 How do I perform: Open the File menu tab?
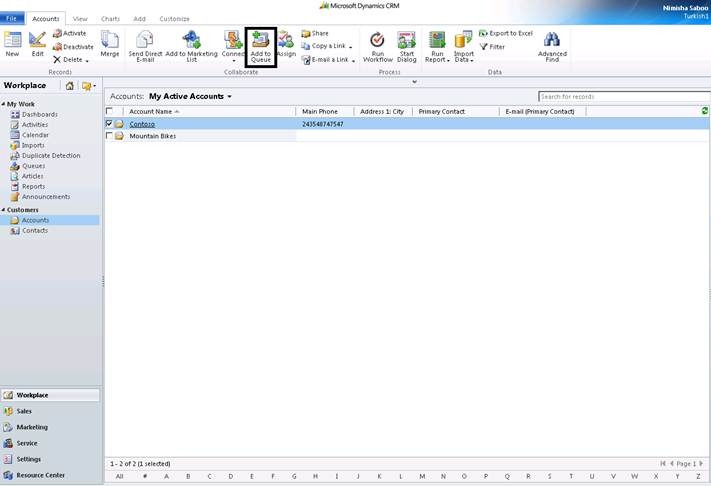(12, 19)
